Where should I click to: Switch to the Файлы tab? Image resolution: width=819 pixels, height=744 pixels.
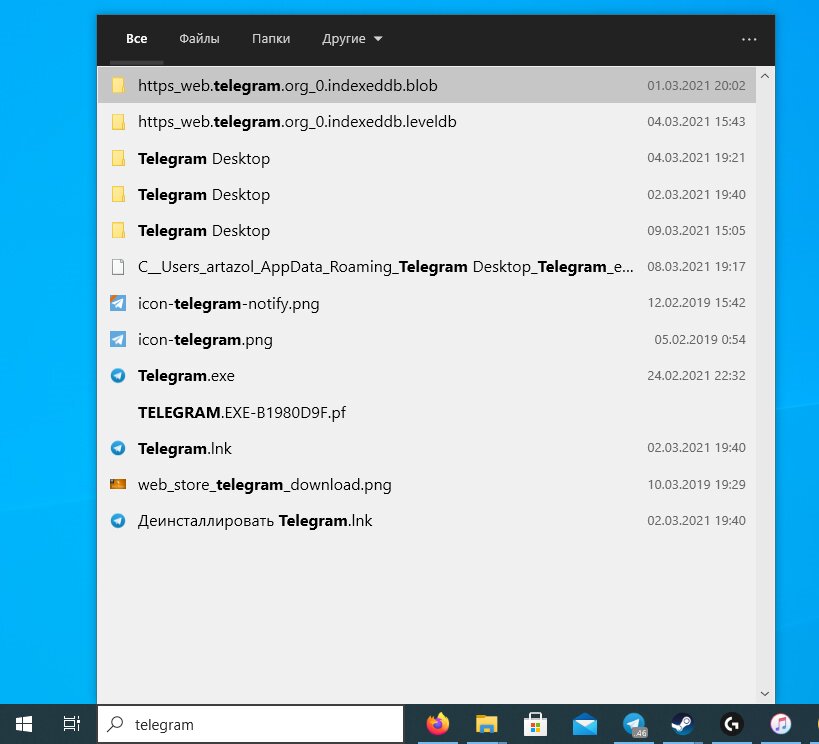coord(199,39)
